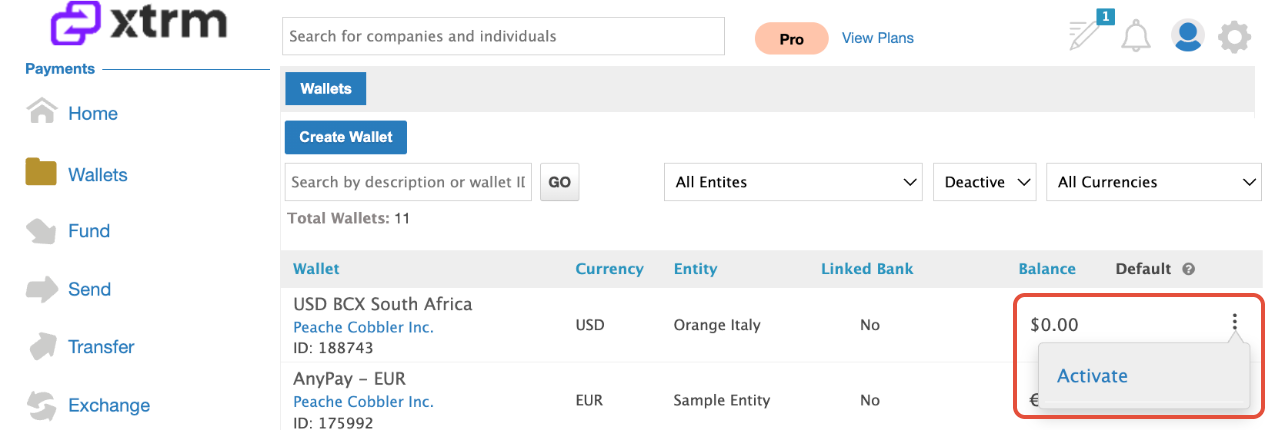Switch to the Wallets tab
1285x430 pixels.
click(x=326, y=88)
